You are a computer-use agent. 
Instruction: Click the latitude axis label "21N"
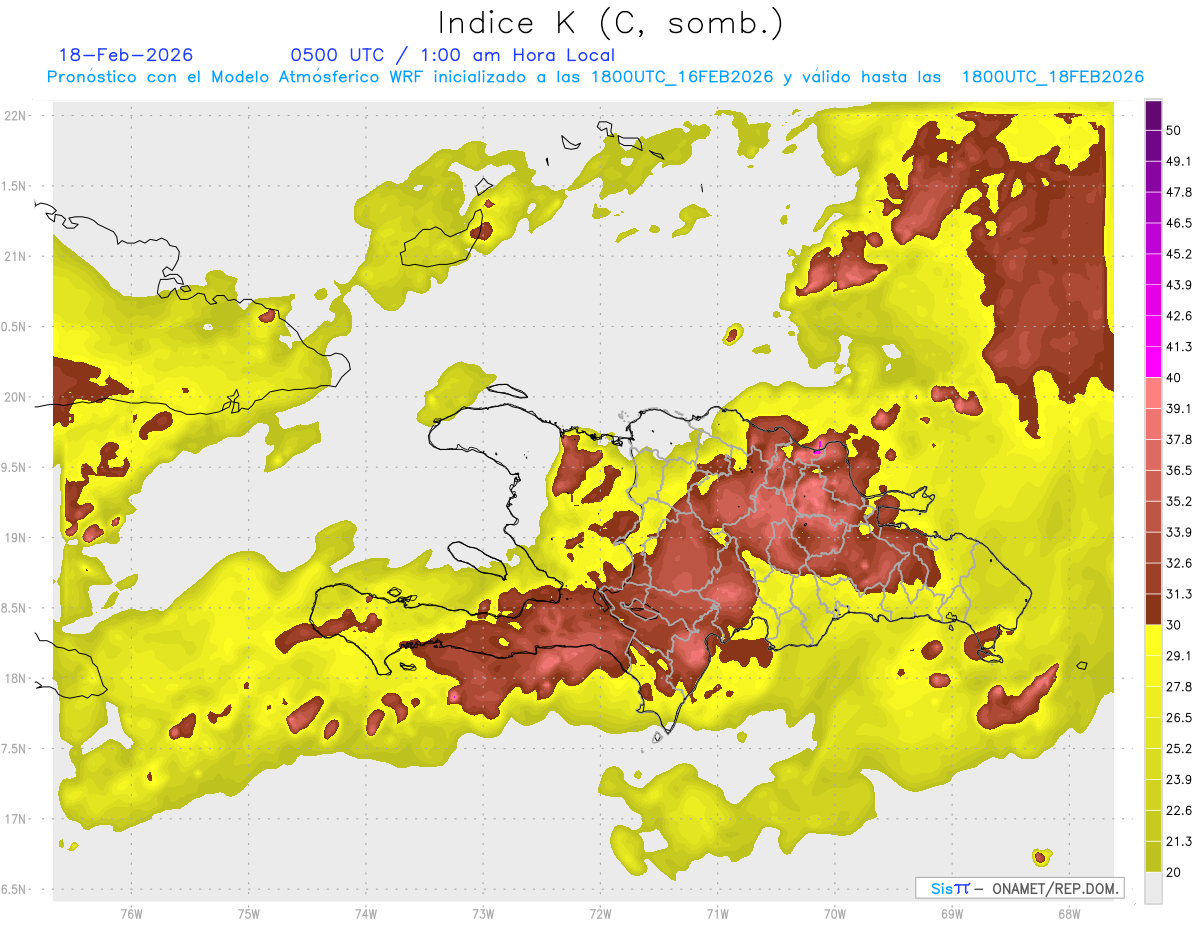point(17,256)
